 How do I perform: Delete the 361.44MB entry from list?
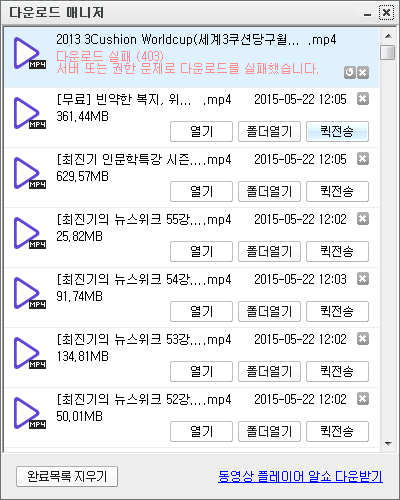[x=363, y=99]
